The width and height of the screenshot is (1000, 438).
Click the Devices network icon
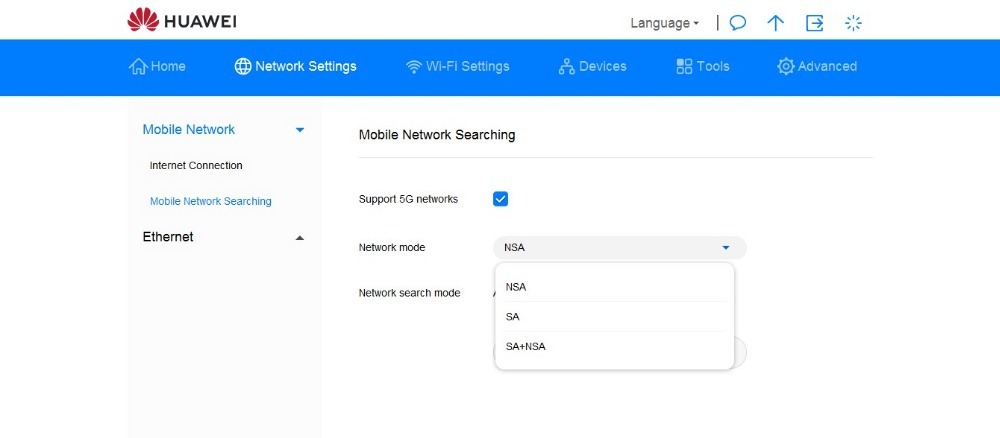566,66
